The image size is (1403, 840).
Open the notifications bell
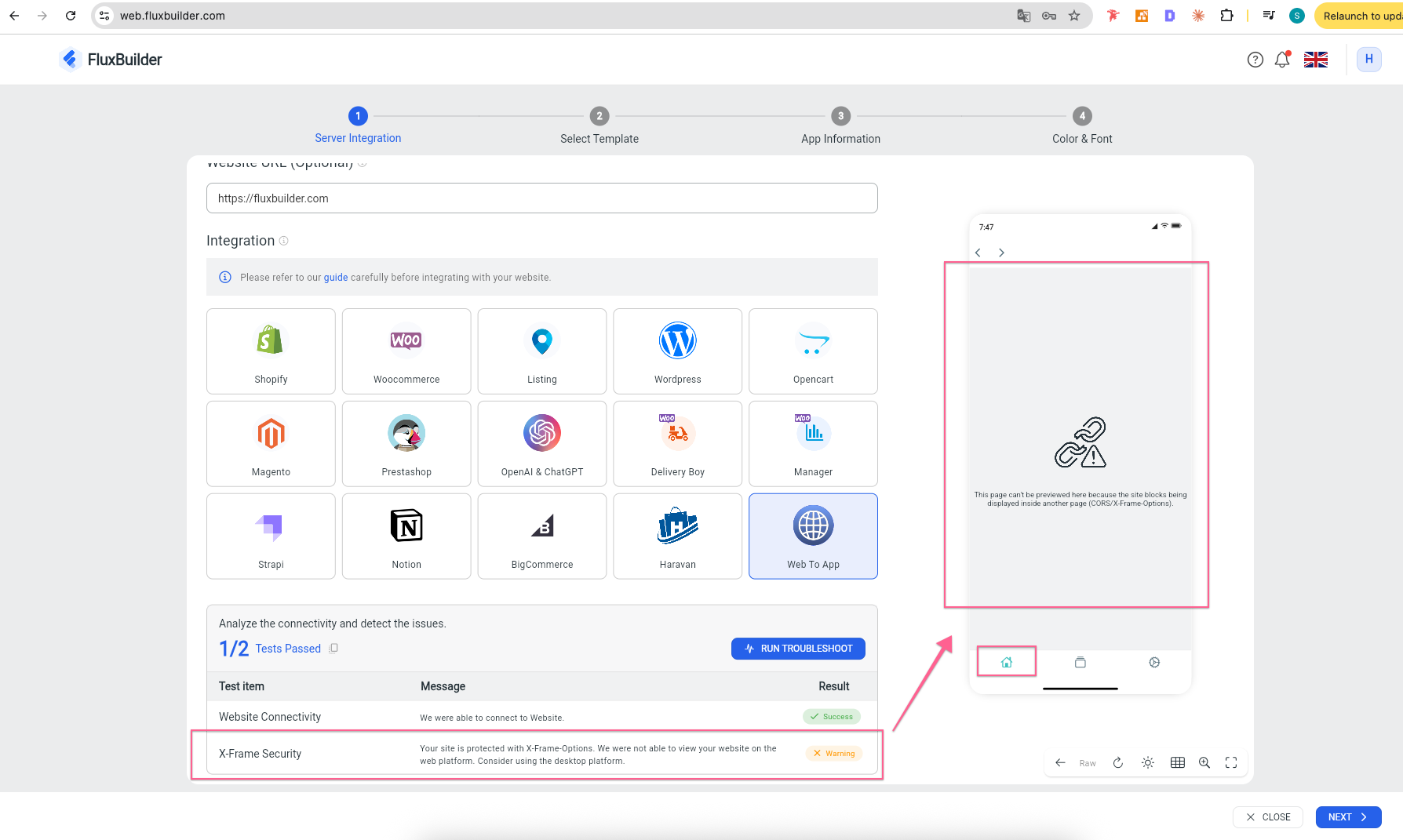click(x=1282, y=60)
